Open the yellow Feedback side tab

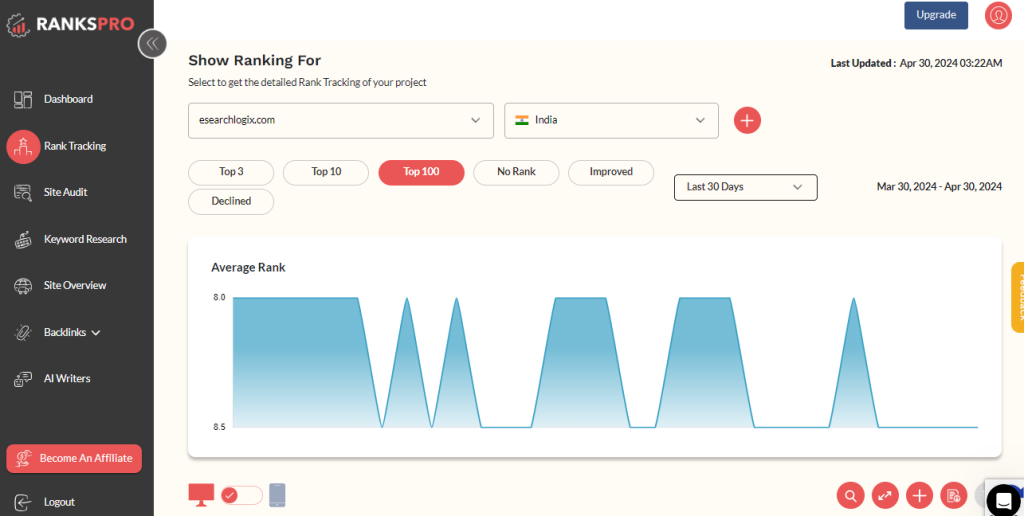pyautogui.click(x=1017, y=297)
